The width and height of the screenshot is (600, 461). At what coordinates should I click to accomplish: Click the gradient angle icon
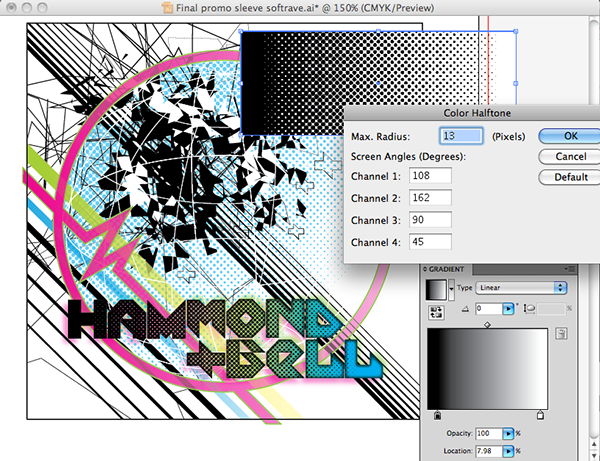[465, 309]
